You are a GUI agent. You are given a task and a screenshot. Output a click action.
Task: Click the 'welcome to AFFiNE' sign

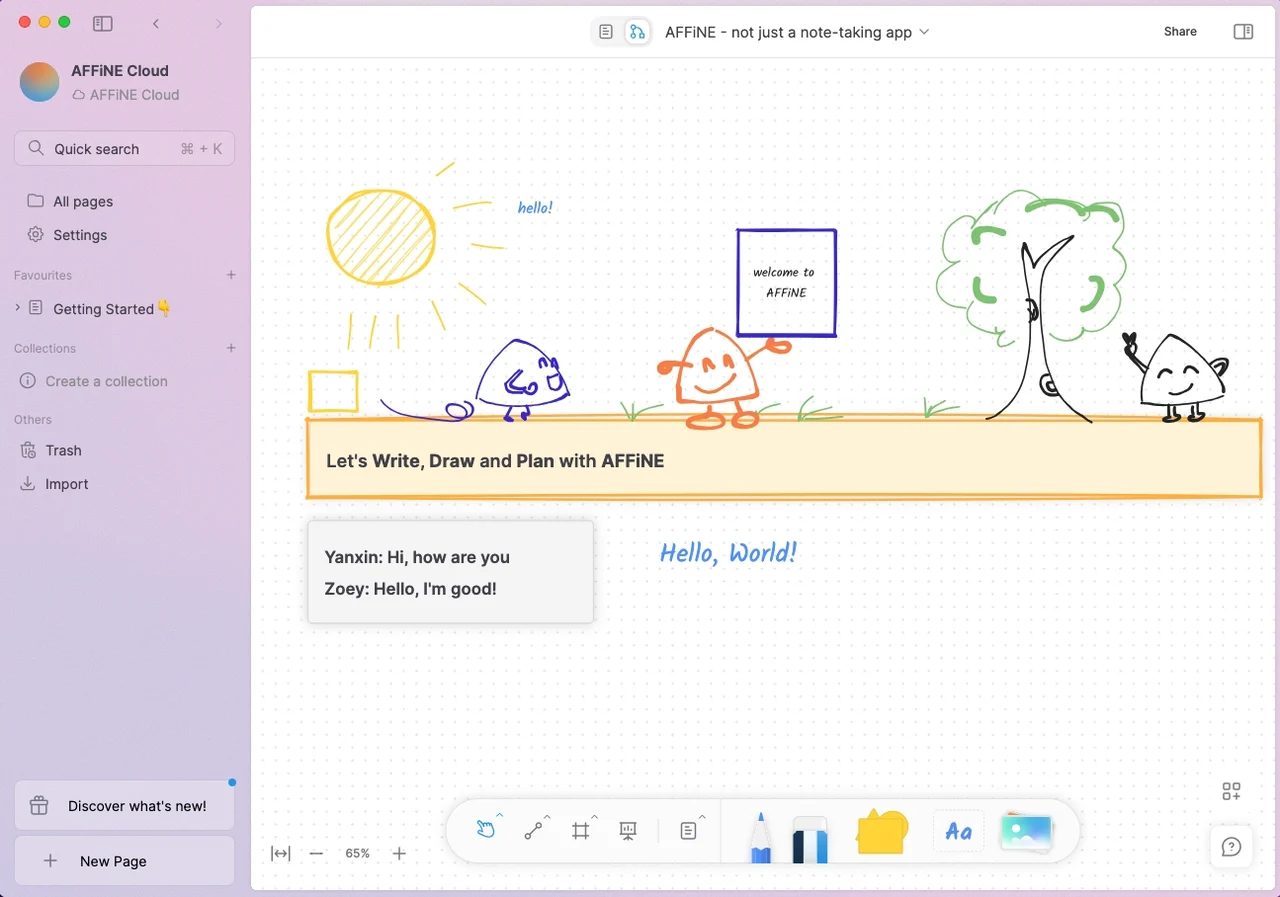click(x=786, y=283)
